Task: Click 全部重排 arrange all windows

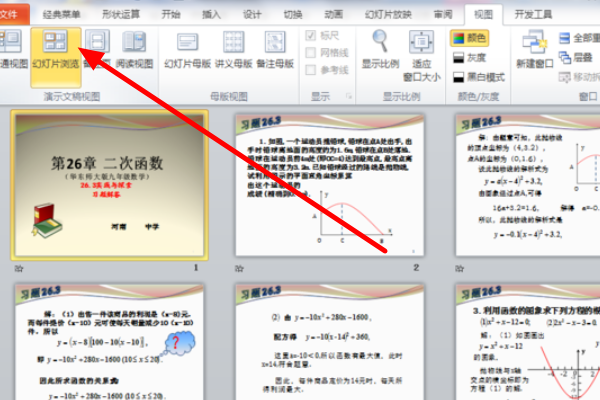Action: tap(579, 38)
